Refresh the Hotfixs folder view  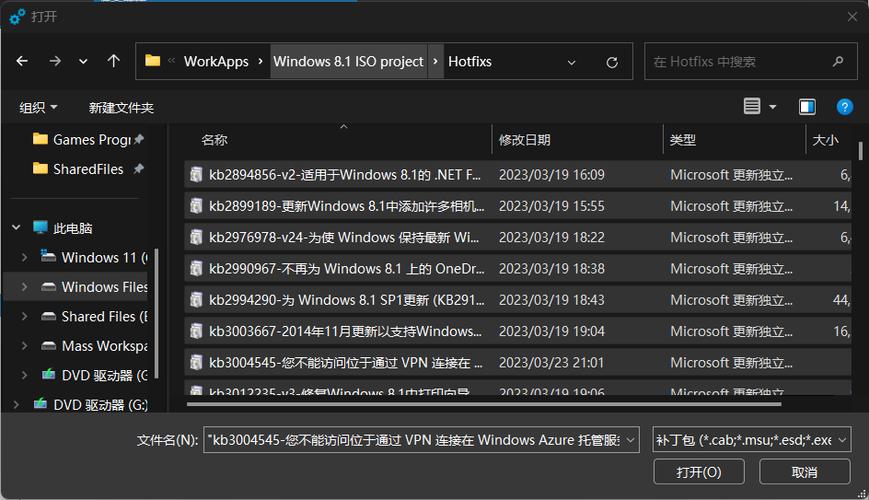[612, 62]
